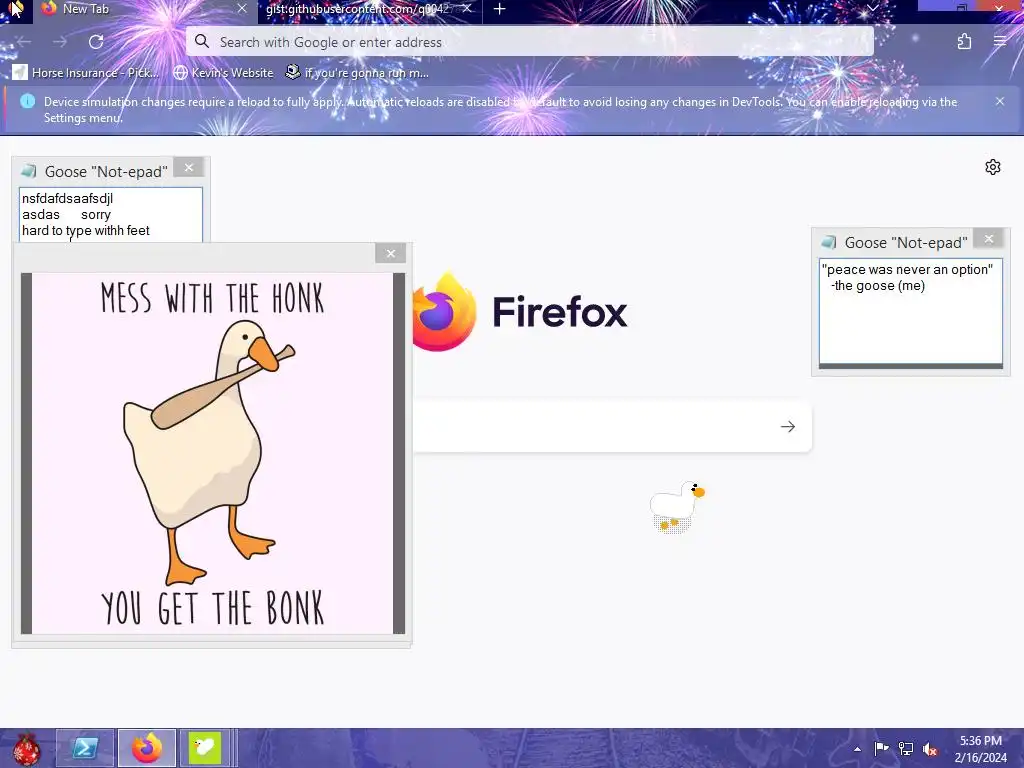
Task: Open the Extensions puzzle icon
Action: [x=964, y=42]
